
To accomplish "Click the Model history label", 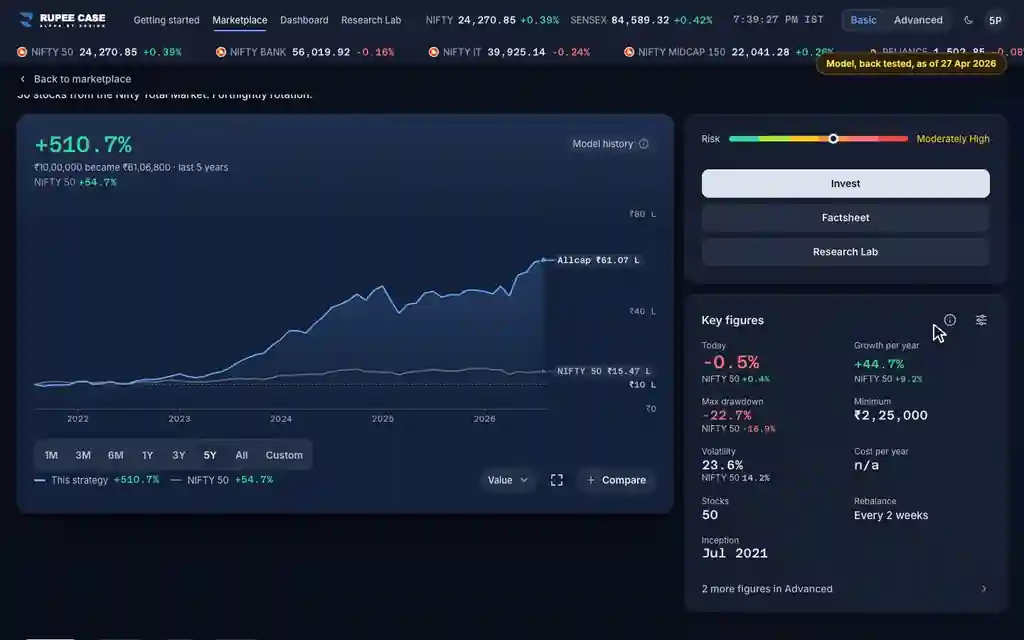I will (x=603, y=144).
